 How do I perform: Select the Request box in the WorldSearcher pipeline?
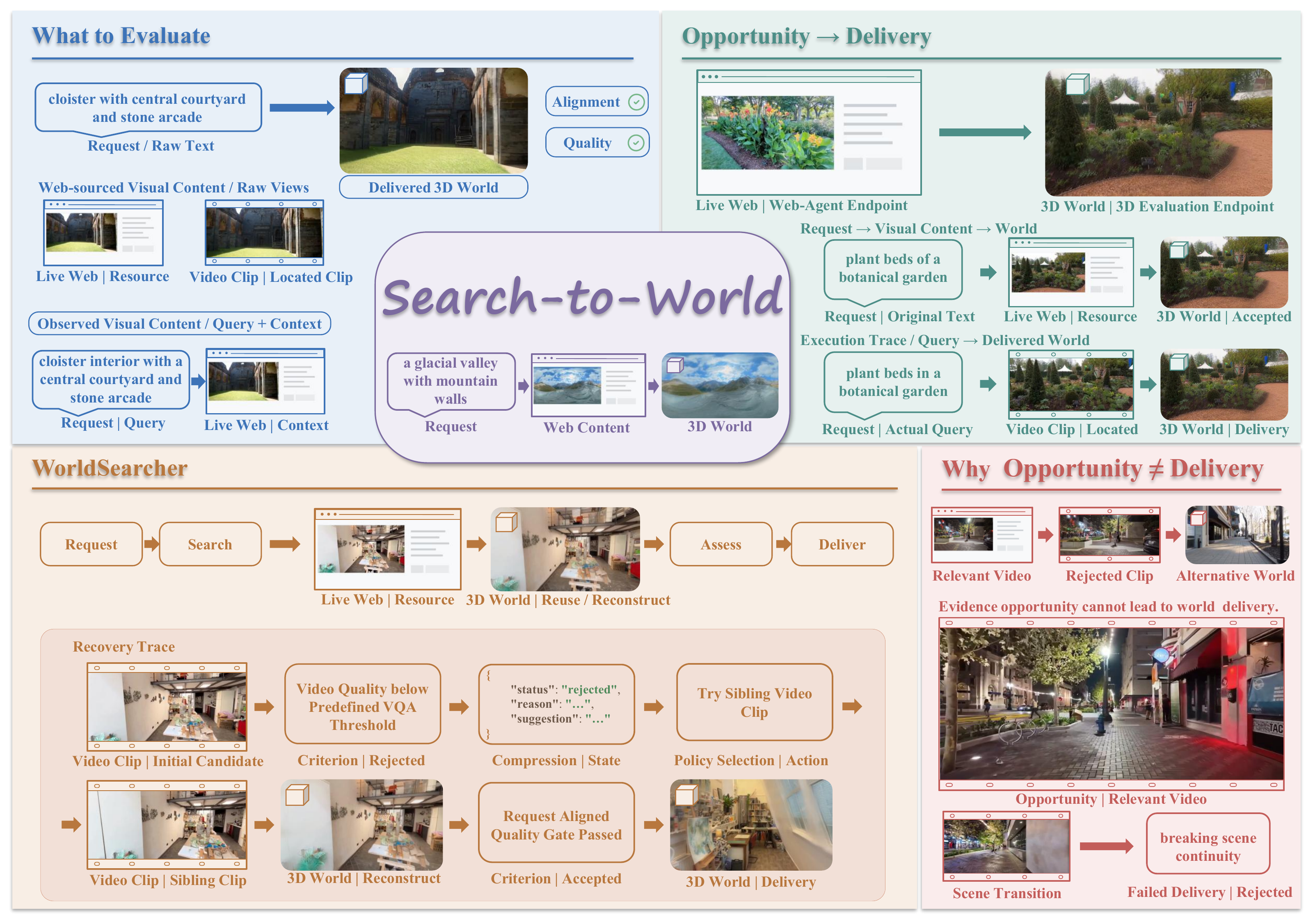click(x=91, y=544)
